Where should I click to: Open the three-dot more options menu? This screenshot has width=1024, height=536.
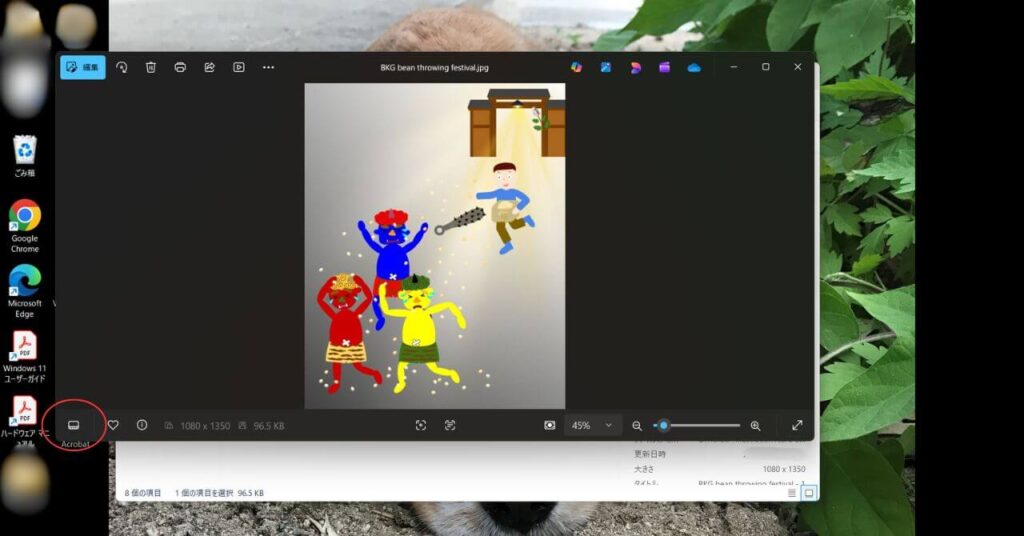pos(268,67)
